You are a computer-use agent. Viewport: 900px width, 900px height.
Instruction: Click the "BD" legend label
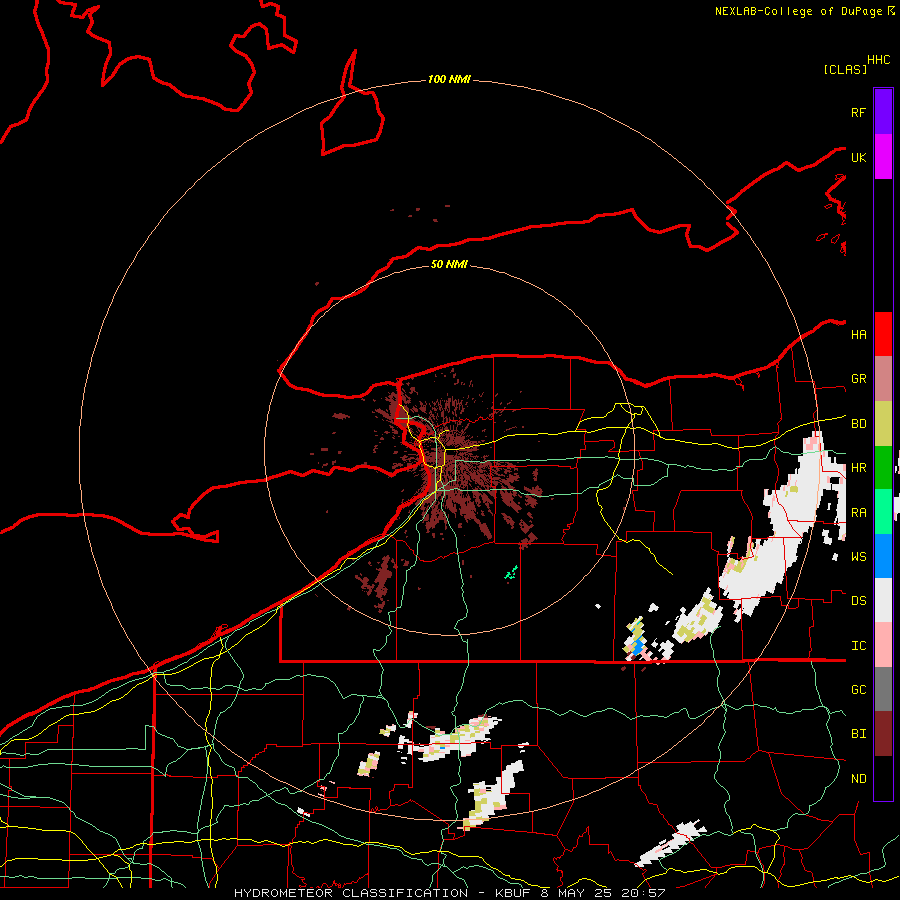tap(858, 424)
